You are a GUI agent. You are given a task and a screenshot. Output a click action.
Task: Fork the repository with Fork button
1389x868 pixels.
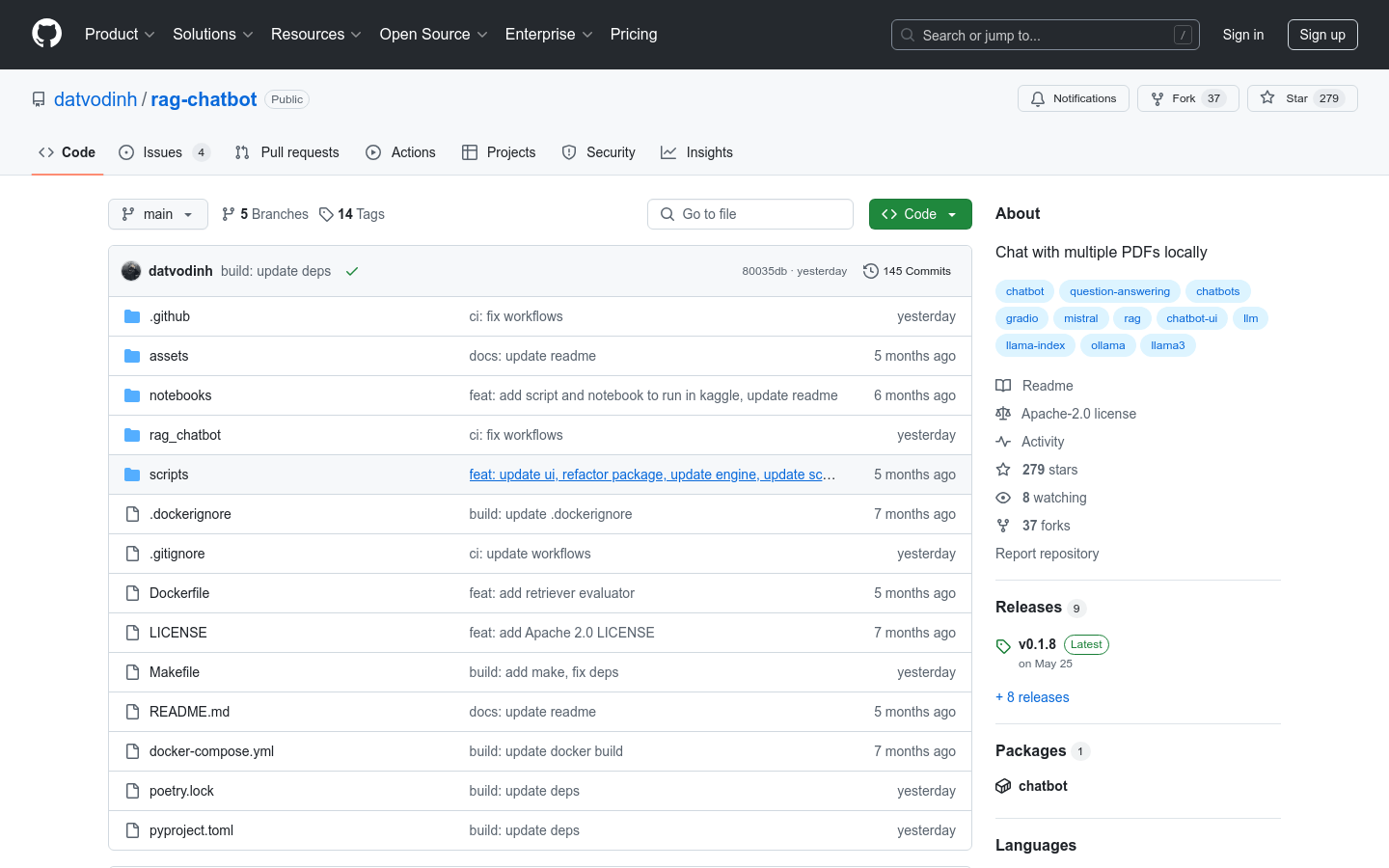coord(1187,98)
